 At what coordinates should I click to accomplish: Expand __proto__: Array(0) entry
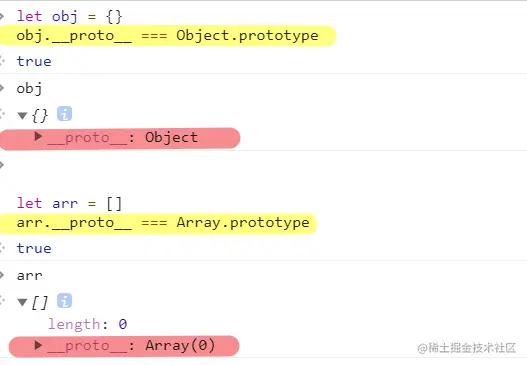click(38, 345)
